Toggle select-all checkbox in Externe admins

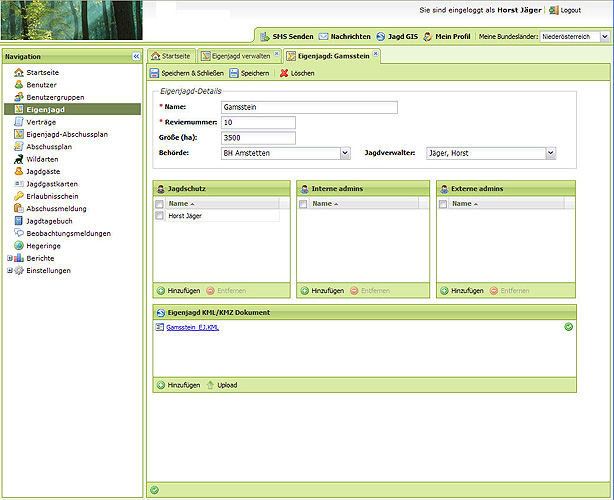point(443,204)
